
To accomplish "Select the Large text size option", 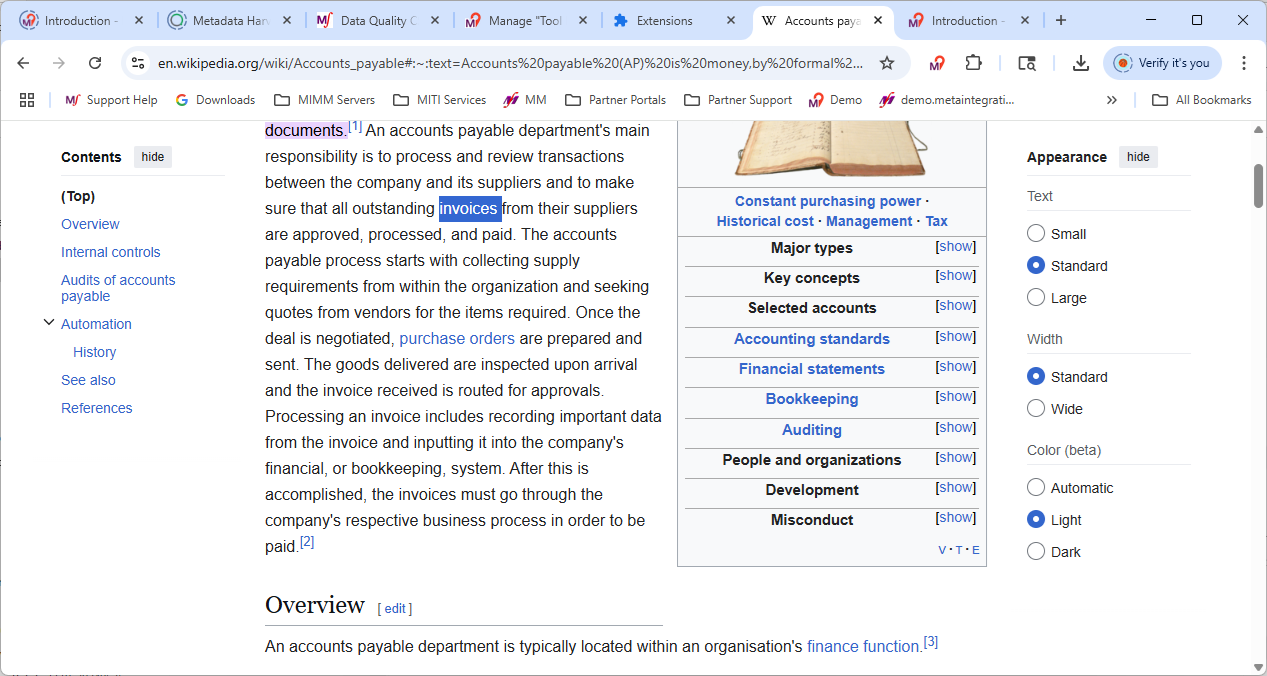I will 1036,298.
